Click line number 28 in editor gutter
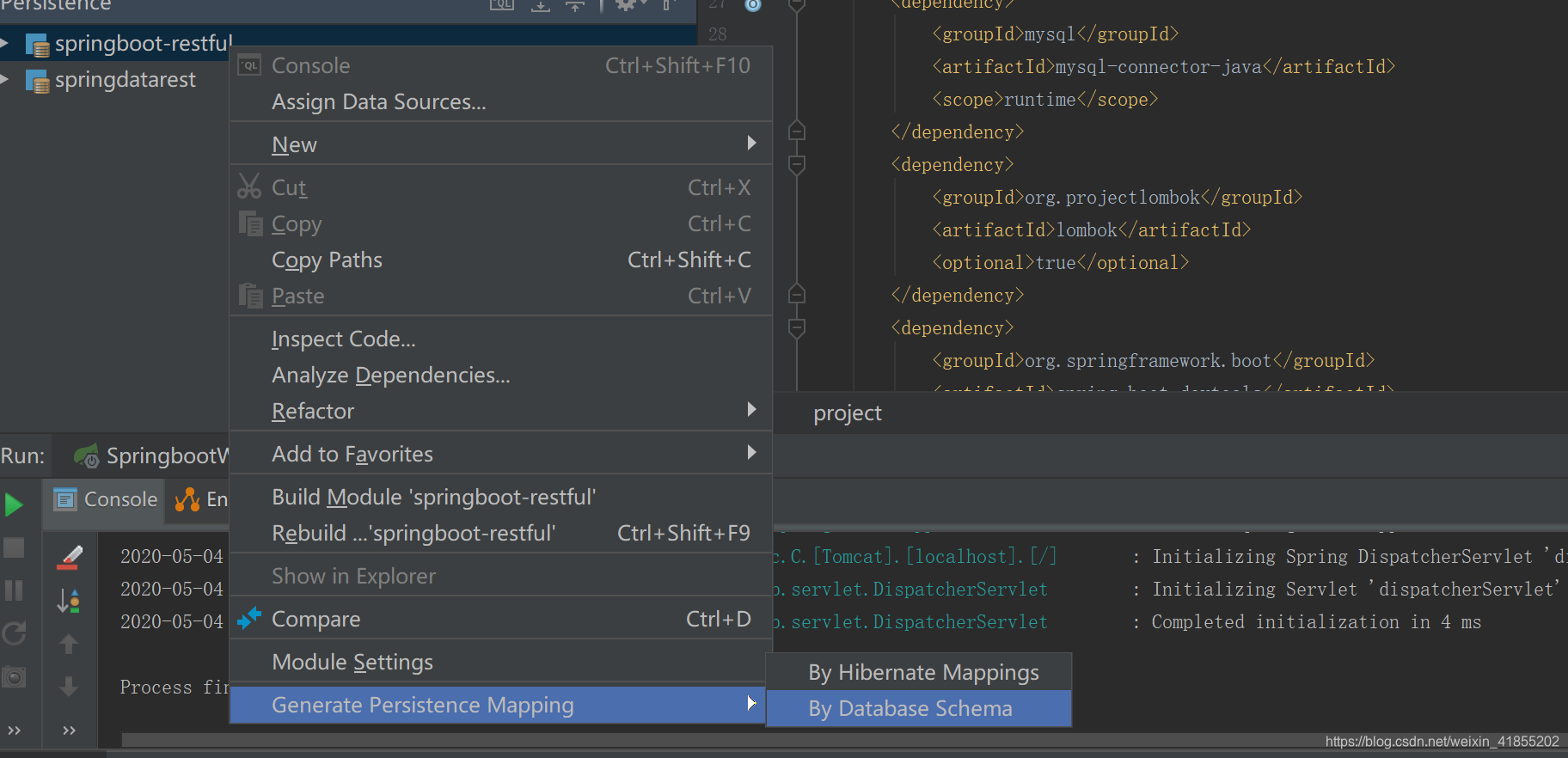 718,34
